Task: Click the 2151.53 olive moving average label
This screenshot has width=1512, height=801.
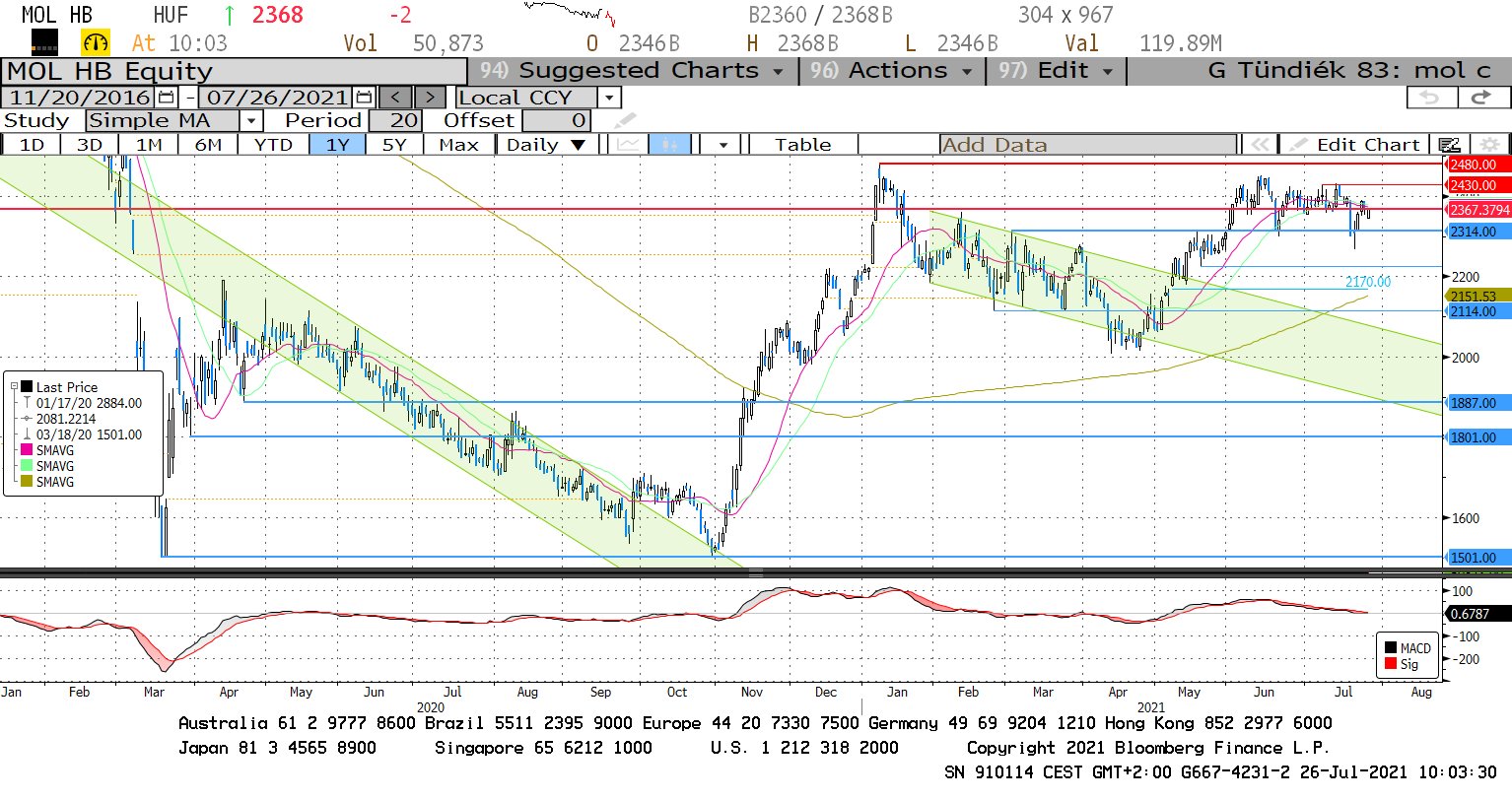Action: tap(1477, 296)
